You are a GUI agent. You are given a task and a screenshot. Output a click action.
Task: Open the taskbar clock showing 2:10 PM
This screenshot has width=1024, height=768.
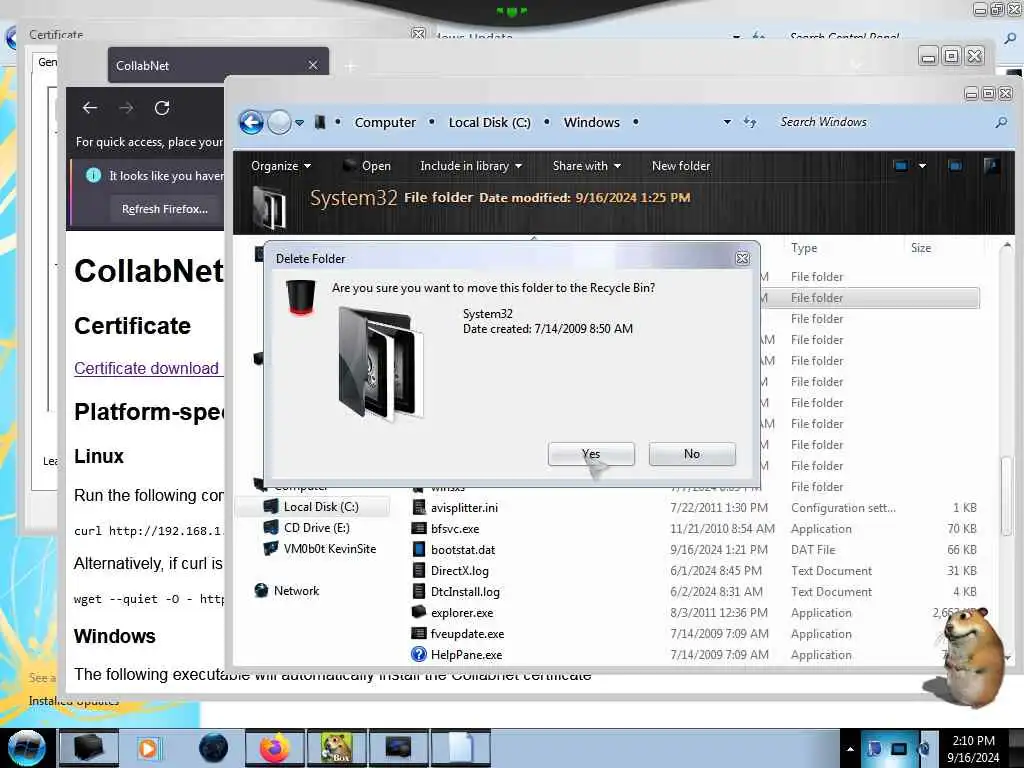click(x=973, y=749)
